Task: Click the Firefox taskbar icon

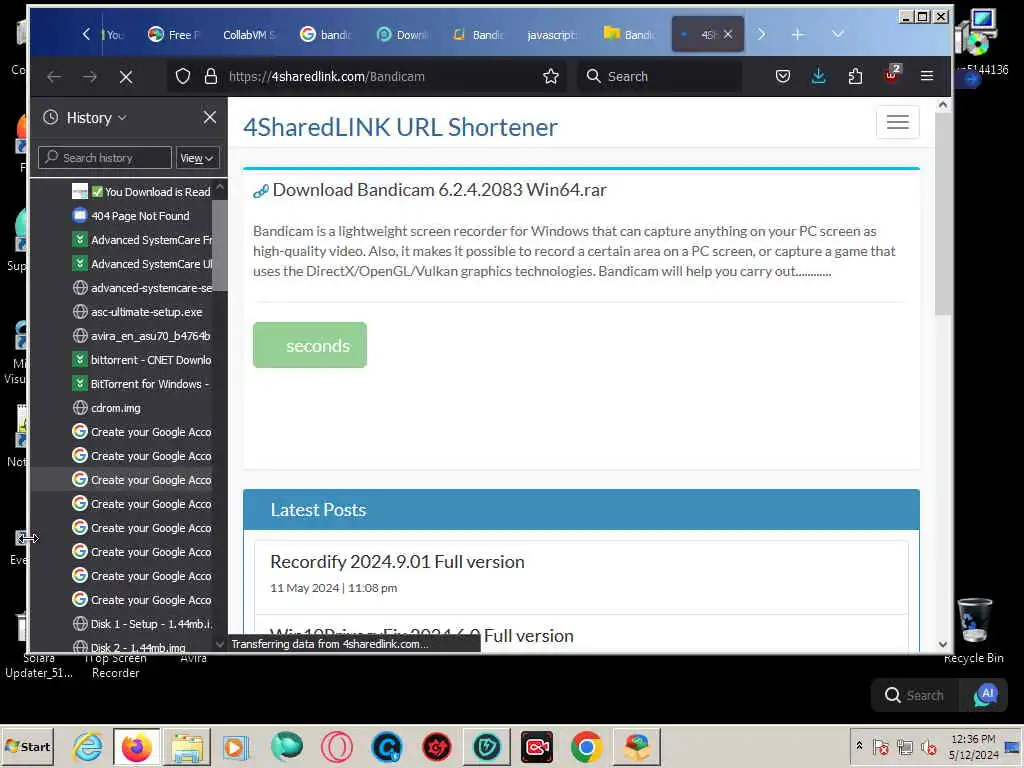Action: 136,747
